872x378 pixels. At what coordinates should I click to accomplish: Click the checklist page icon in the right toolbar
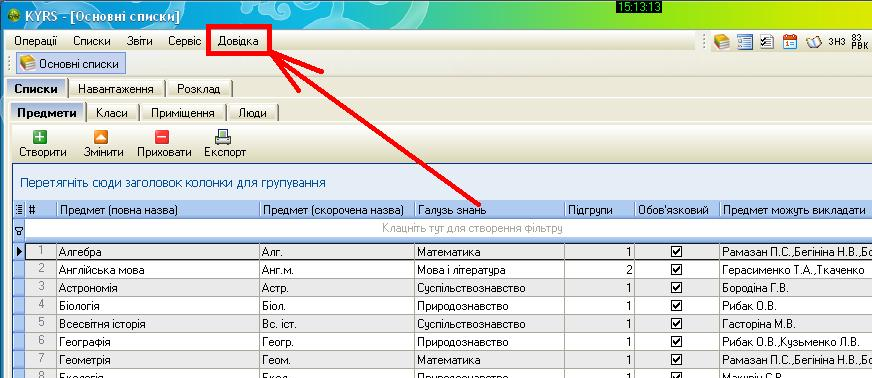point(767,42)
